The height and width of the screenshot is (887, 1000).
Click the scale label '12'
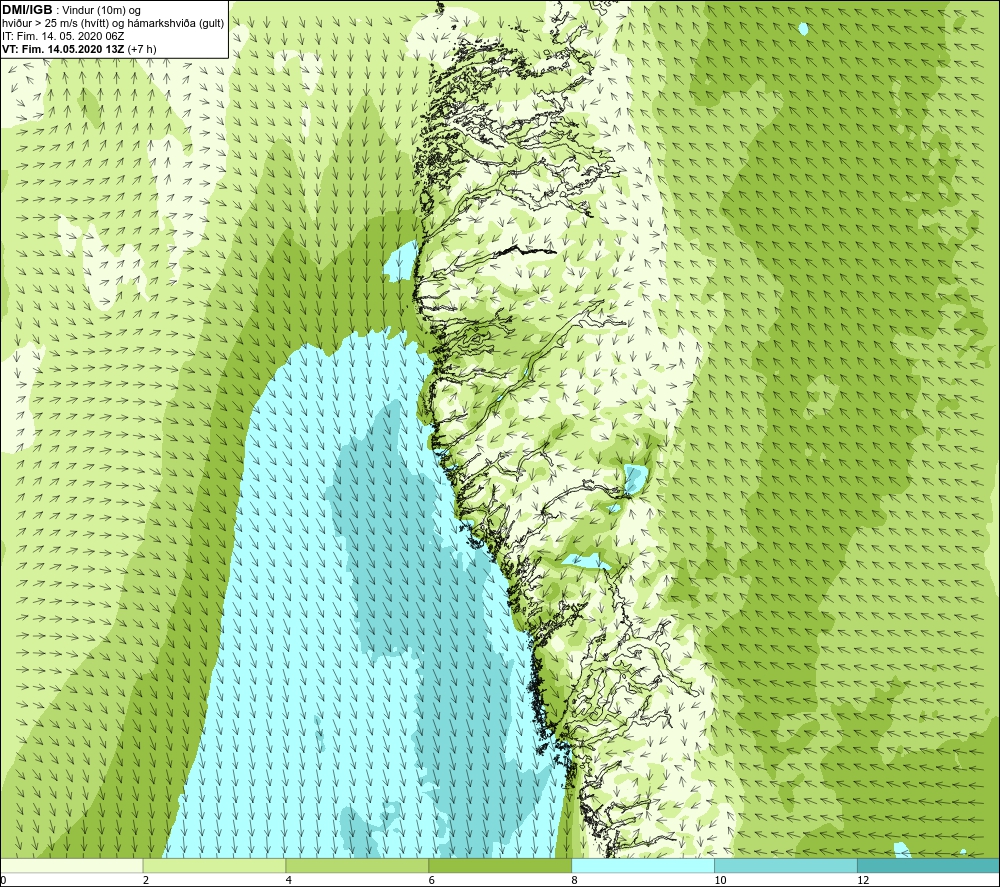(863, 880)
